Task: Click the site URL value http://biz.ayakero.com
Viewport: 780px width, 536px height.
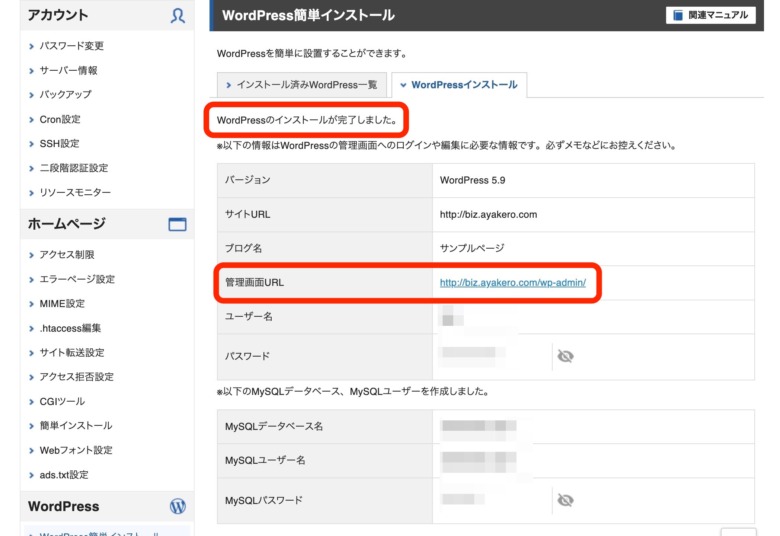Action: 488,214
